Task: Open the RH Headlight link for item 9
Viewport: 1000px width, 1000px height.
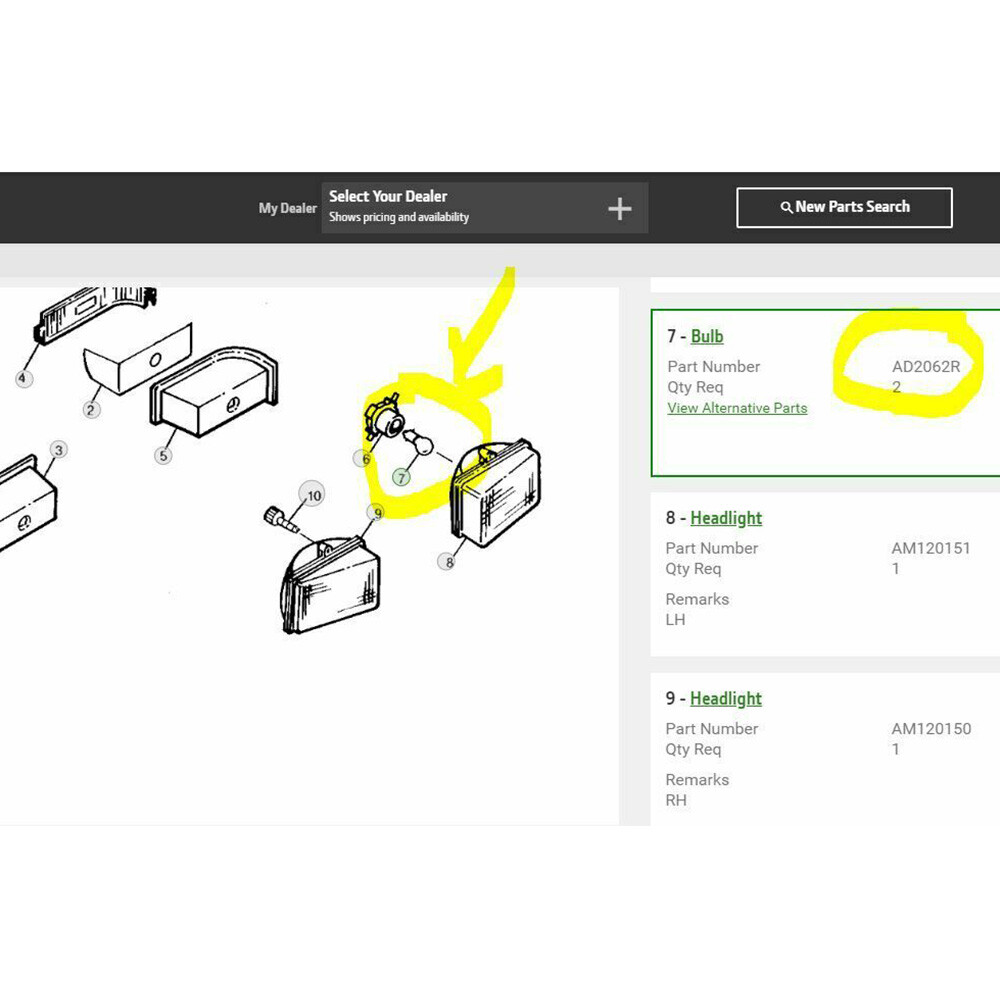Action: (x=726, y=698)
